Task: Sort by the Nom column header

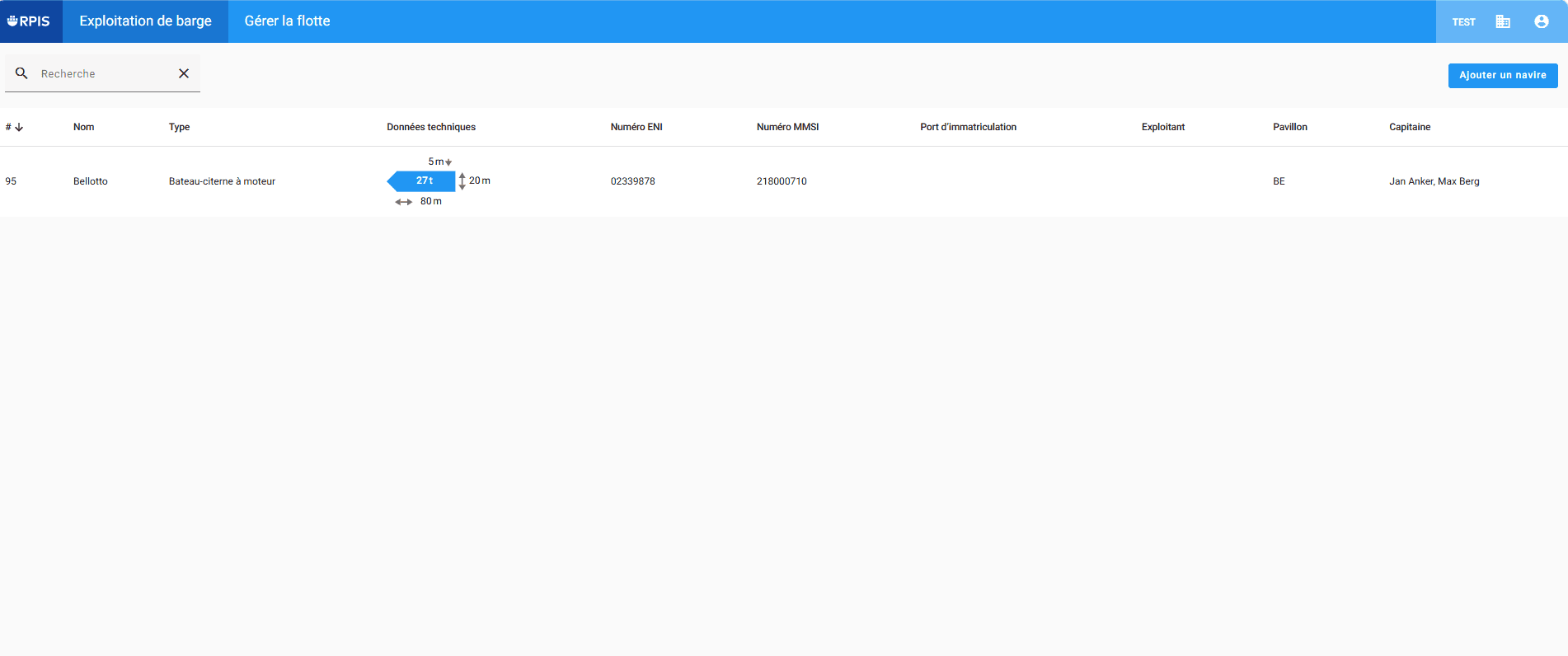Action: click(83, 127)
